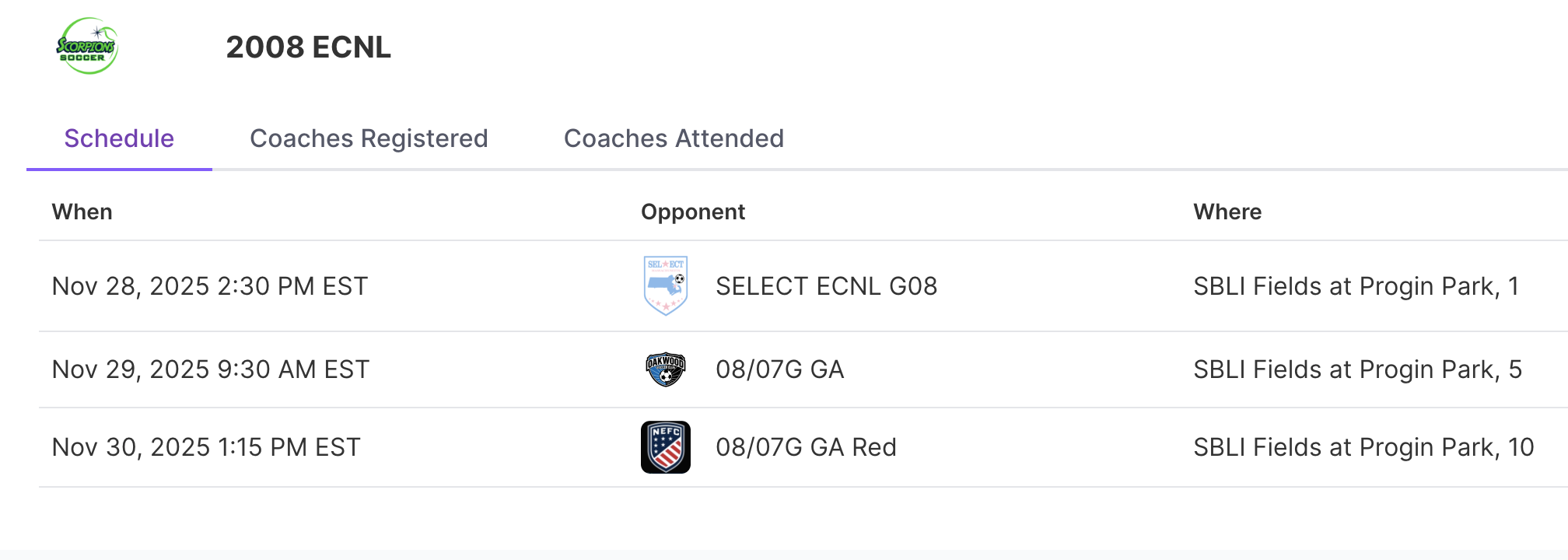Select the Nov 29 9:30 AM game time
Viewport: 1568px width, 560px height.
click(211, 369)
